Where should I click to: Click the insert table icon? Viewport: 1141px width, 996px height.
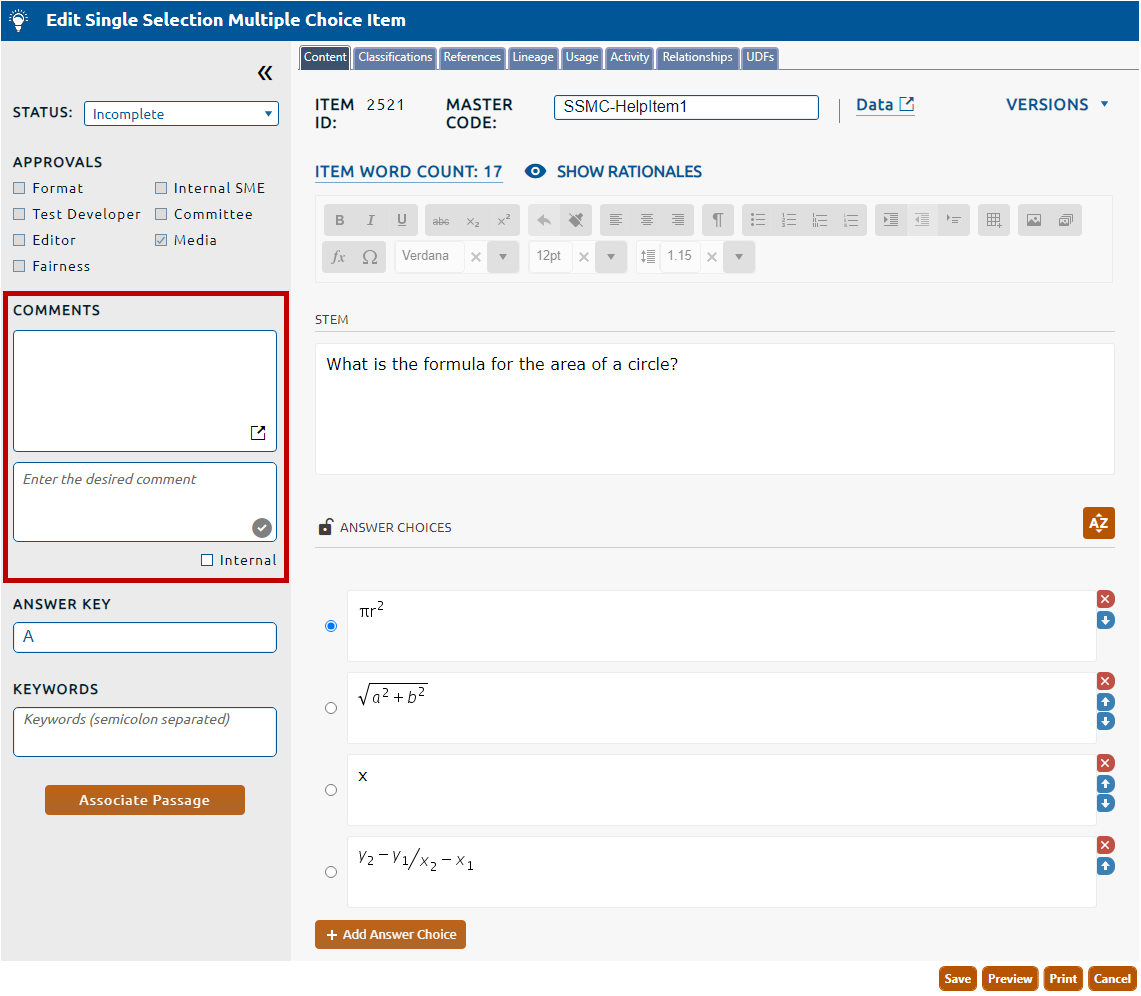993,220
